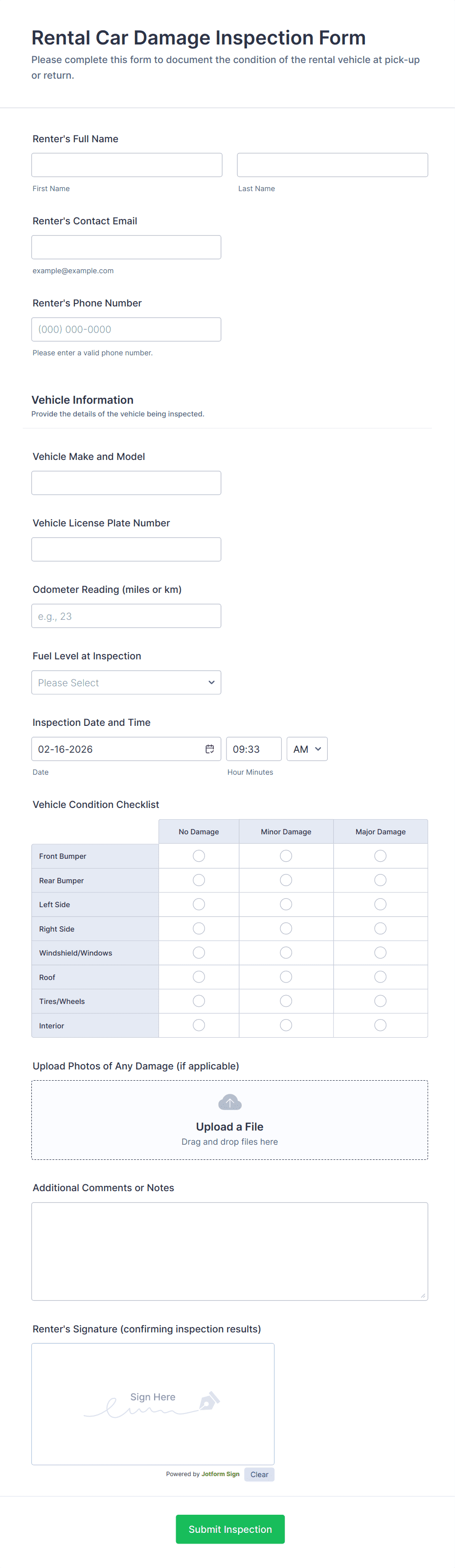455x1568 pixels.
Task: Click the Odometer Reading input
Action: [126, 616]
